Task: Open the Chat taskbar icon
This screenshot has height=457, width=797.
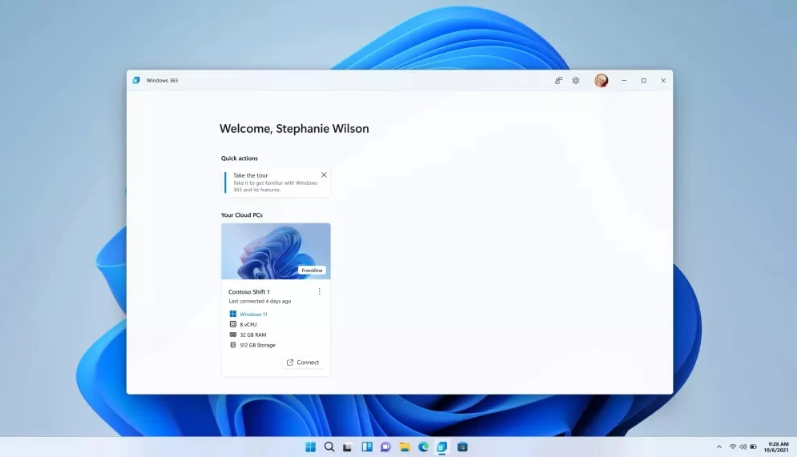Action: point(386,447)
